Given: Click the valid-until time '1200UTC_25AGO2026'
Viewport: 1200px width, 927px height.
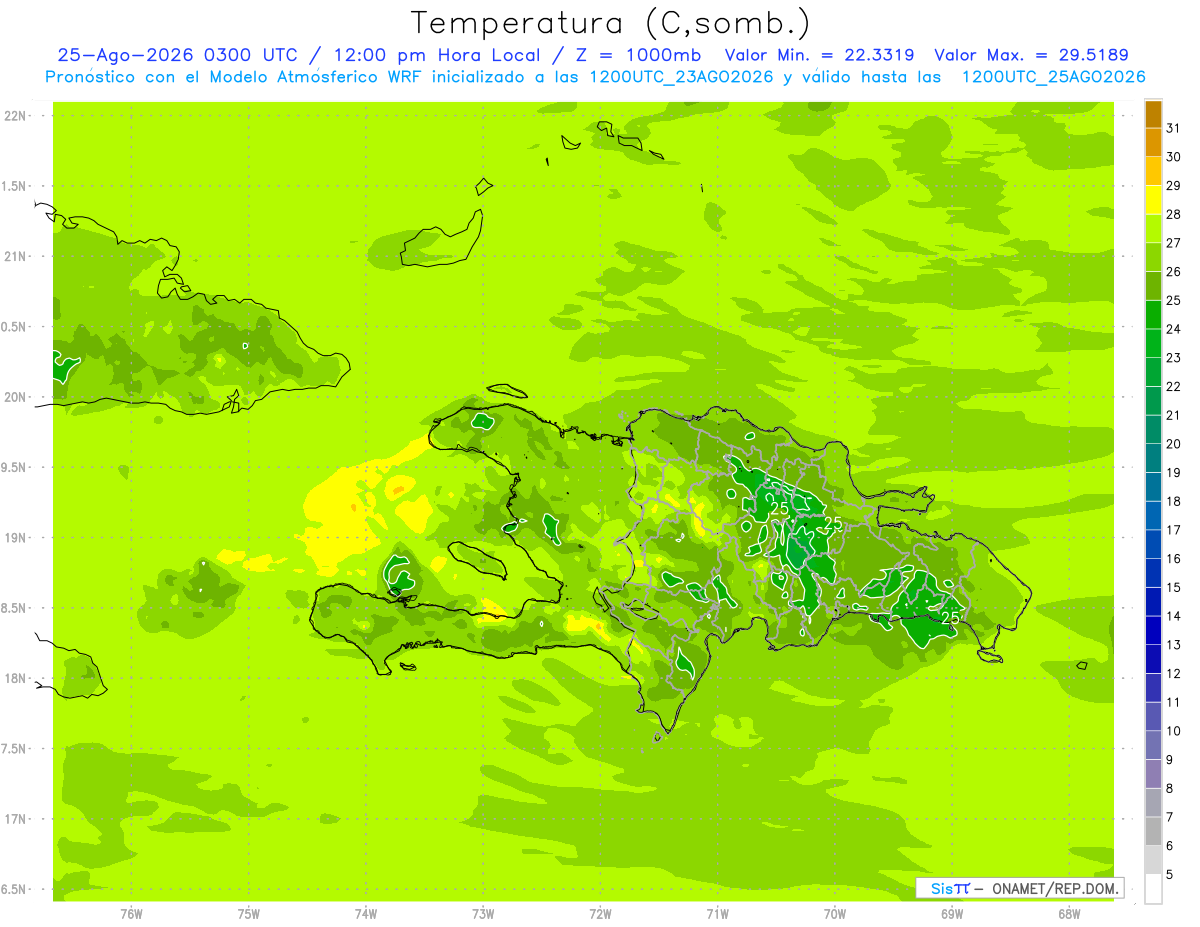Looking at the screenshot, I should [x=1053, y=77].
